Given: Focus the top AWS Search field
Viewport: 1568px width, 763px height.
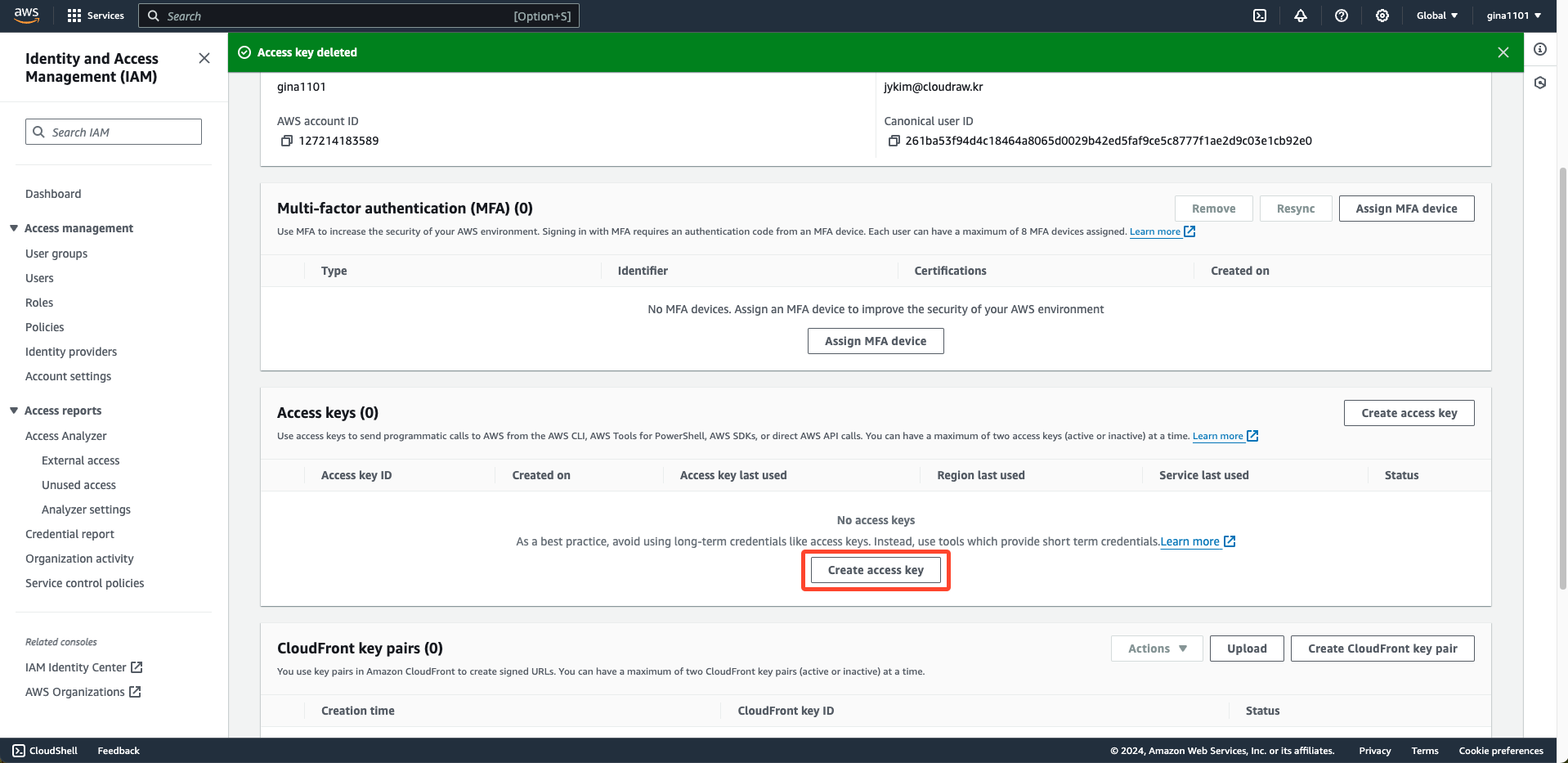Looking at the screenshot, I should point(359,16).
